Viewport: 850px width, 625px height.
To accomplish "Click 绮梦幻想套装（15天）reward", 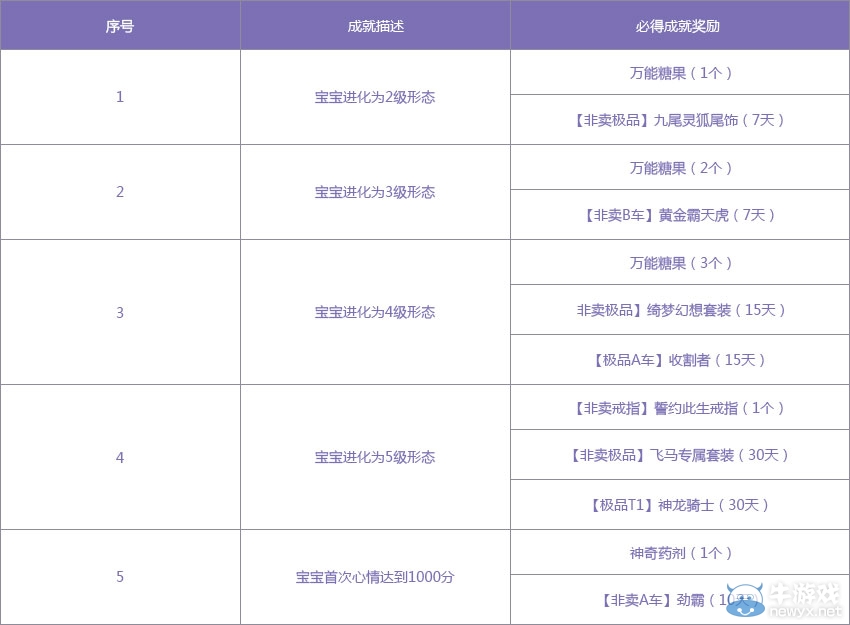I will click(679, 310).
